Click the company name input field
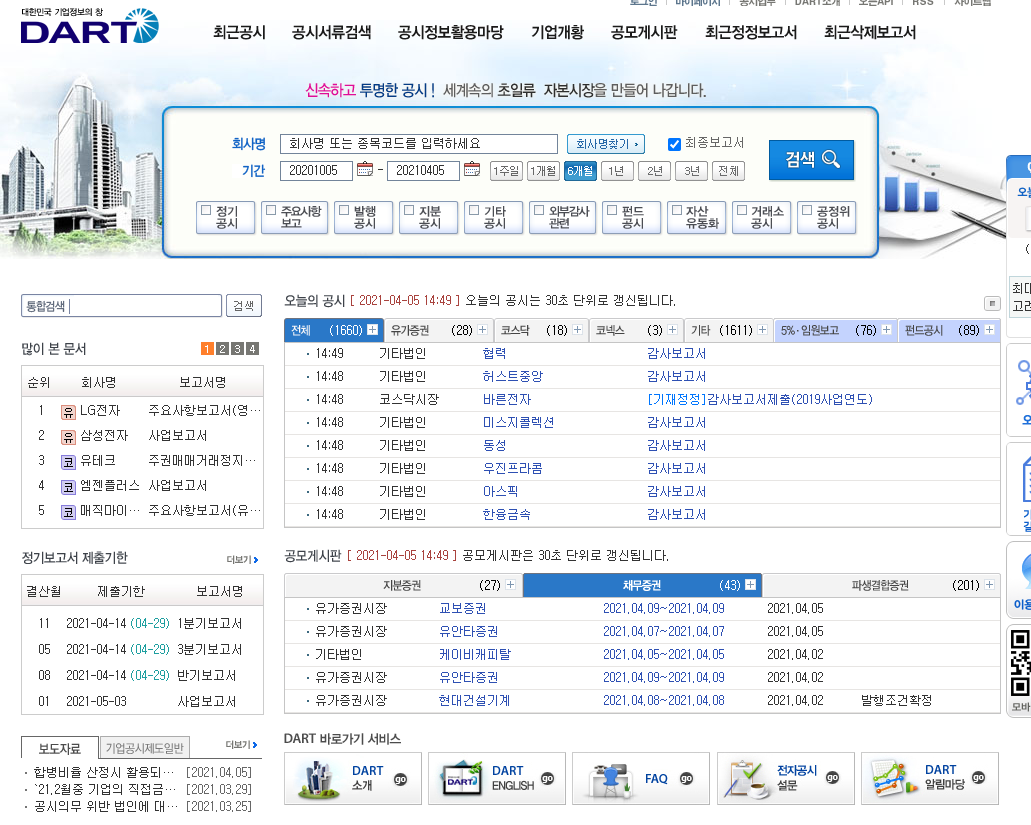The height and width of the screenshot is (825, 1031). tap(419, 143)
